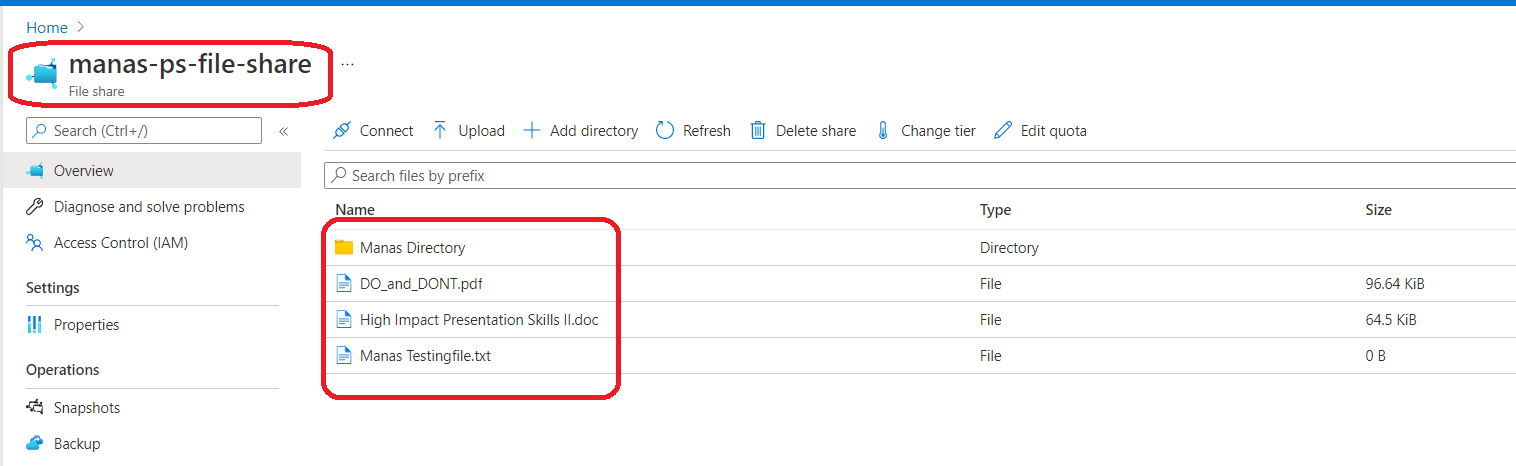
Task: Click the Search (Ctrl+/) sidebar field
Action: 143,131
